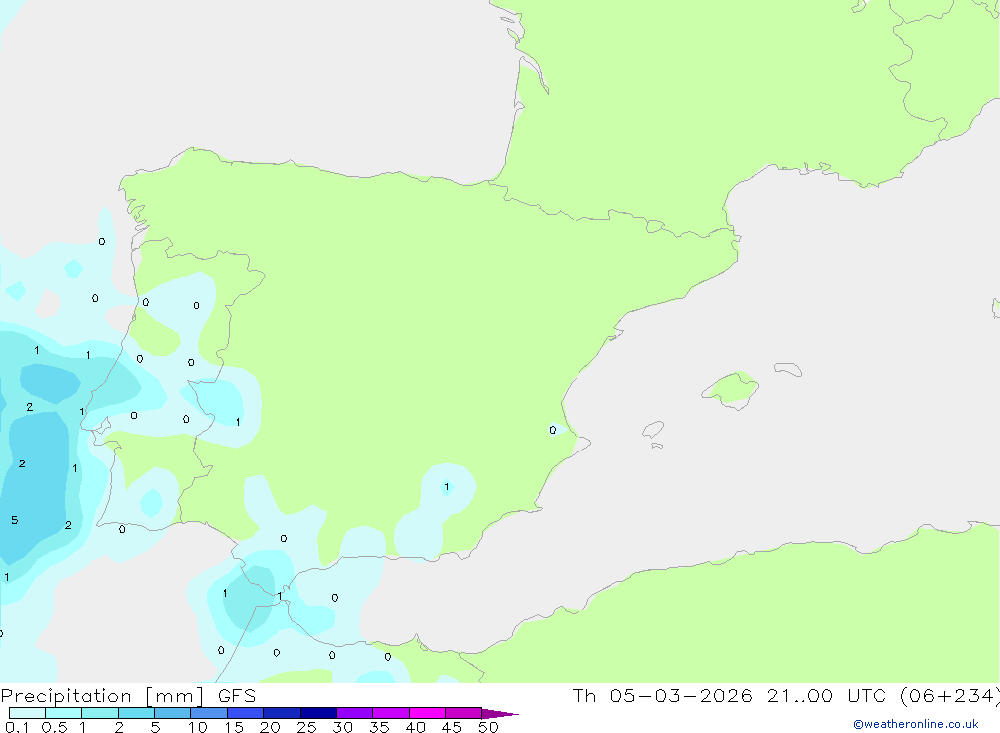Click the "GFS" model label

(237, 695)
